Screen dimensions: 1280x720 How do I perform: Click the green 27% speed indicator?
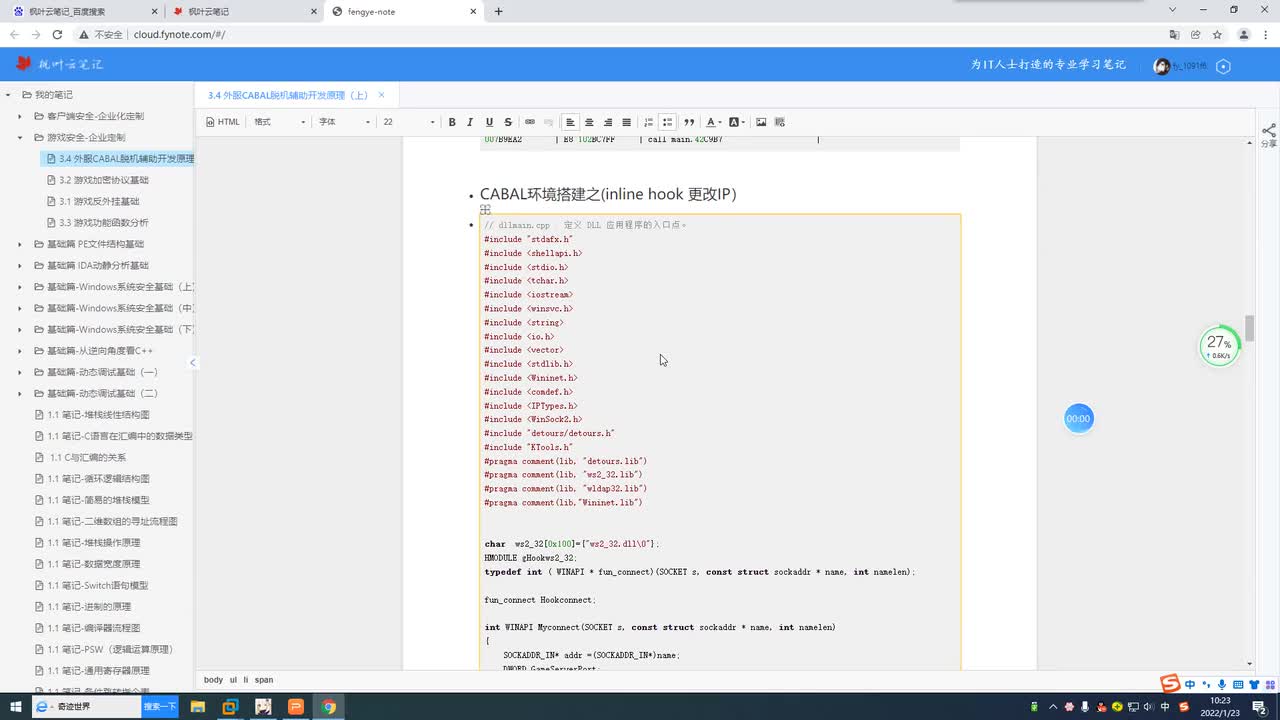[1219, 346]
